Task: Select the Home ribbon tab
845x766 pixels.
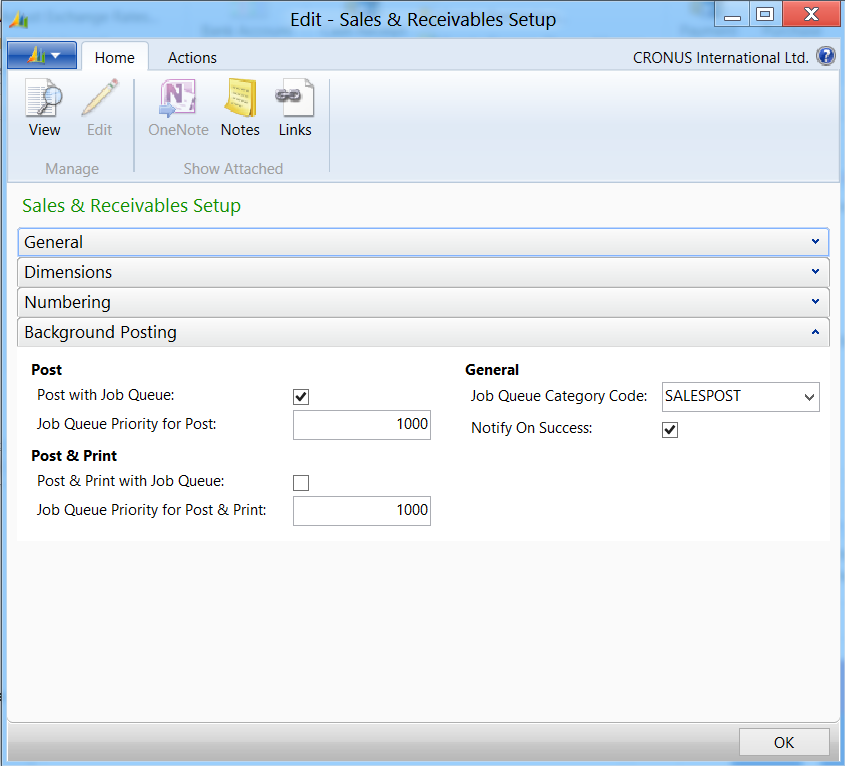Action: [x=114, y=58]
